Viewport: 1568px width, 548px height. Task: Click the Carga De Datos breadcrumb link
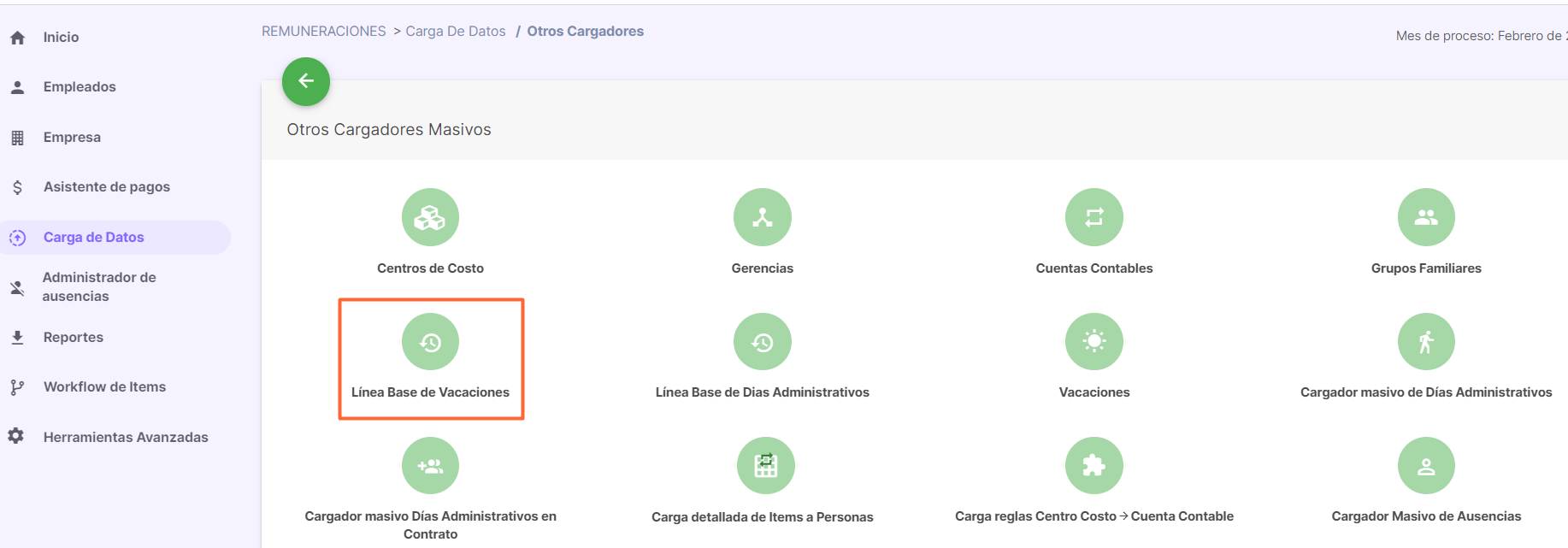[456, 32]
